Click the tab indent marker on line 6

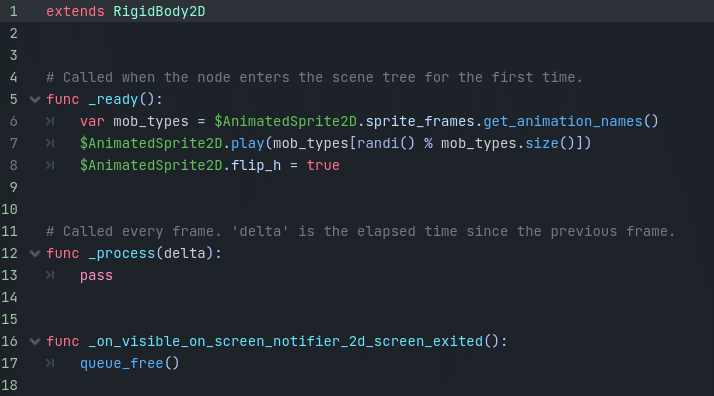50,121
